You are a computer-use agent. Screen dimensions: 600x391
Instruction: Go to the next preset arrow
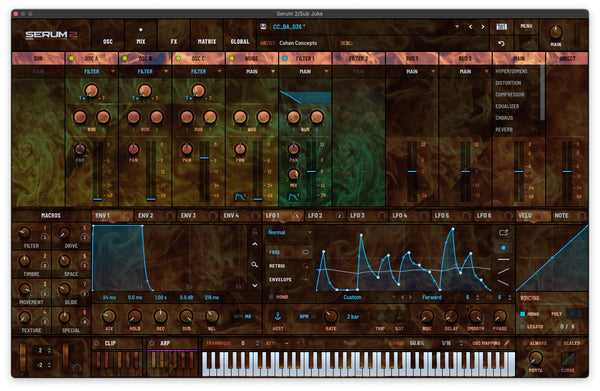click(483, 27)
